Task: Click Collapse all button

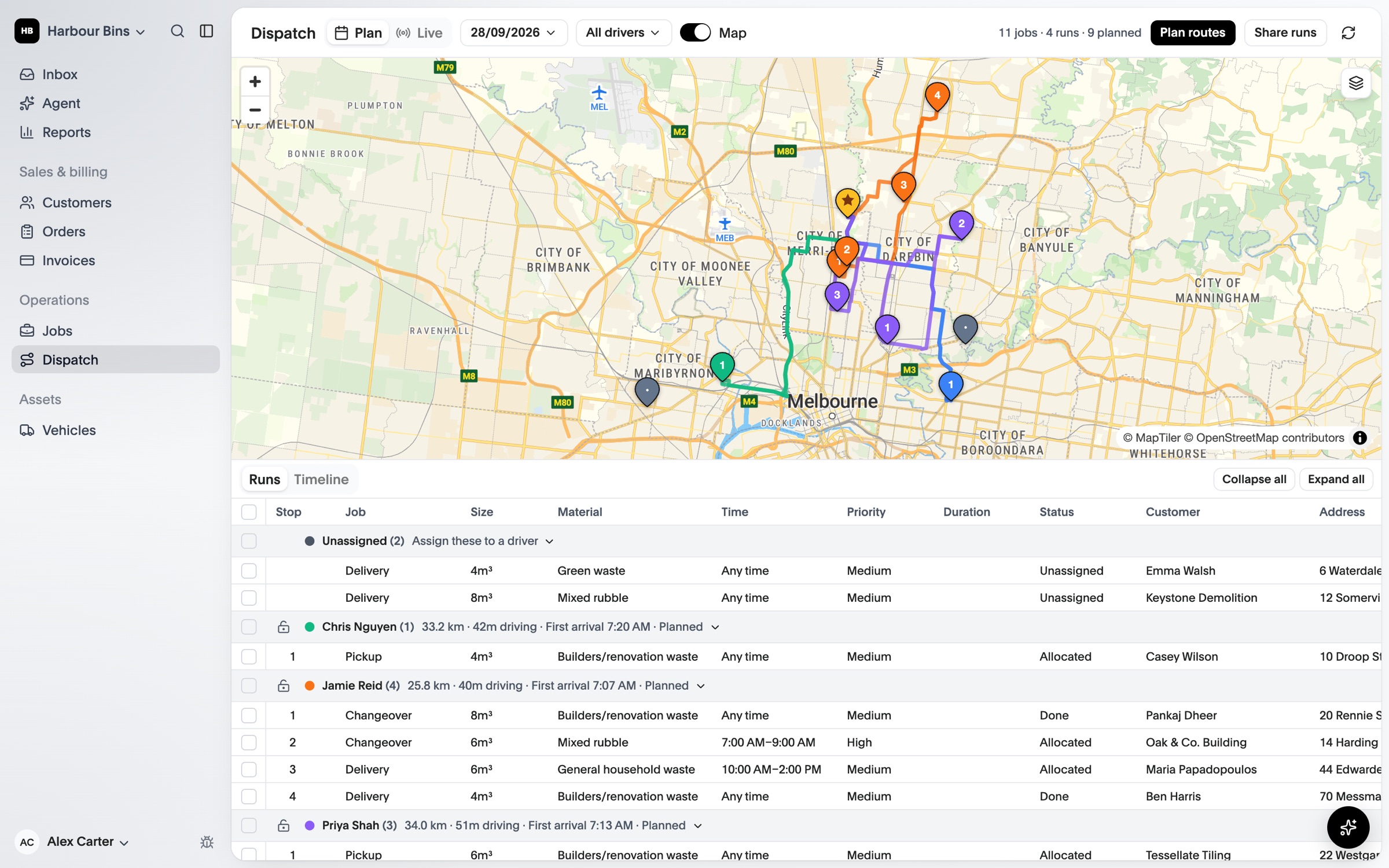Action: click(1254, 480)
